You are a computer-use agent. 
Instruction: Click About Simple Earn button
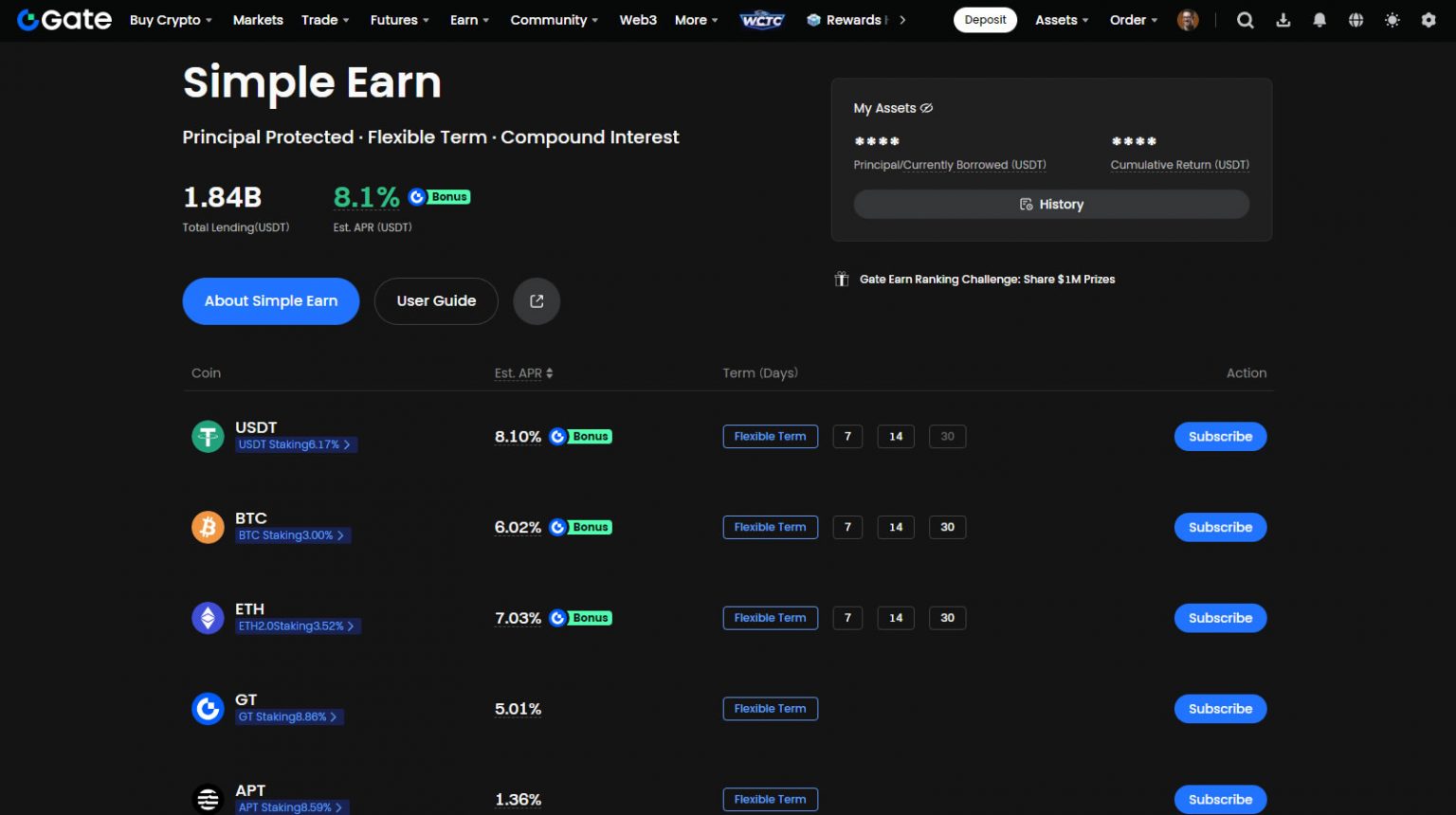pyautogui.click(x=271, y=301)
